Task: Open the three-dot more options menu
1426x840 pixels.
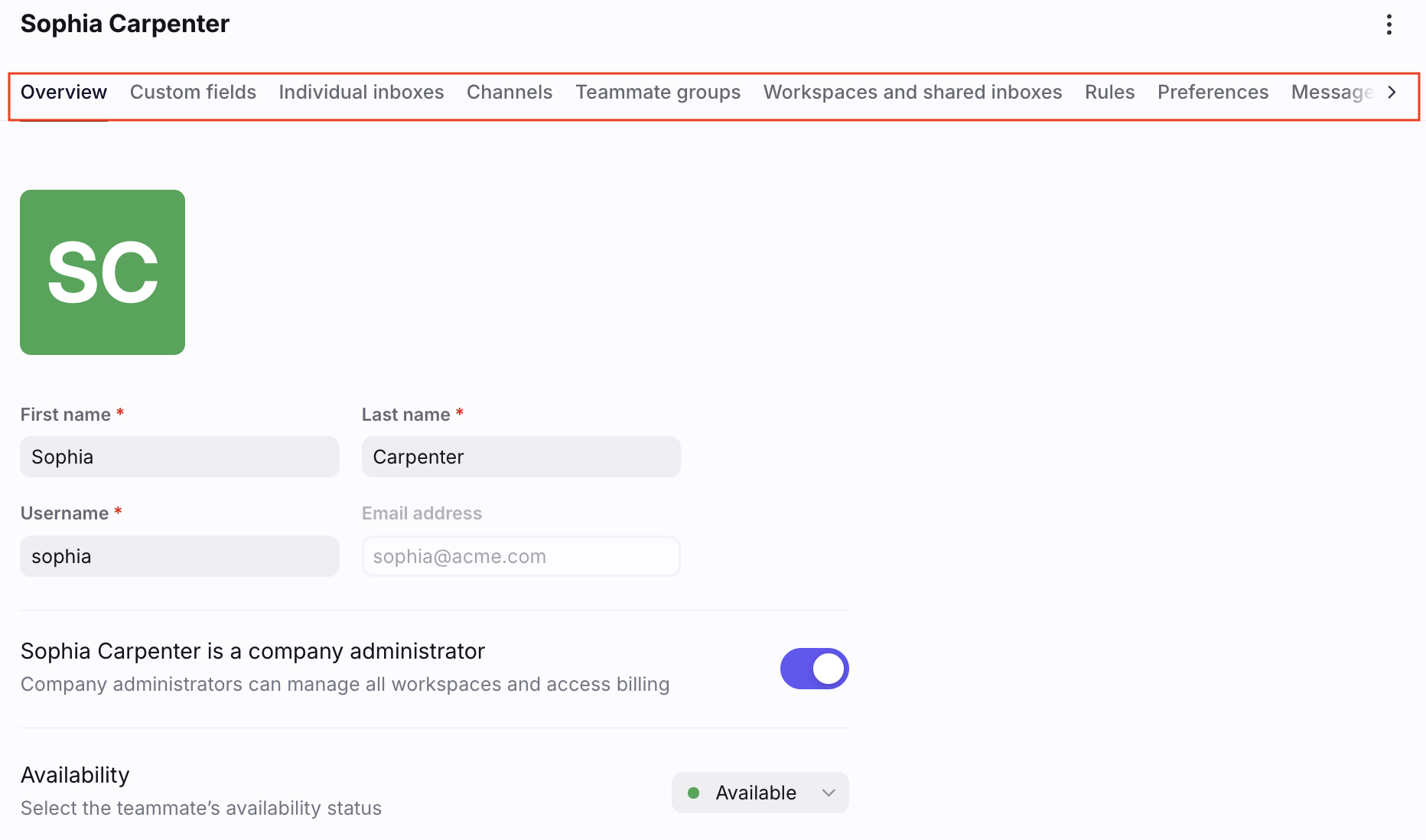Action: pos(1389,24)
